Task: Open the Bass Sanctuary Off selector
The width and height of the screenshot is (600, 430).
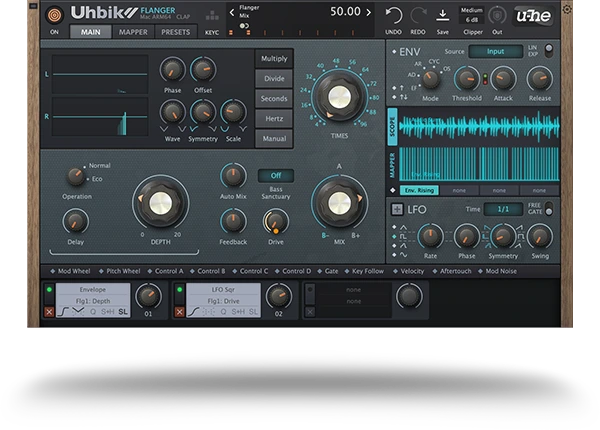Action: [x=276, y=175]
